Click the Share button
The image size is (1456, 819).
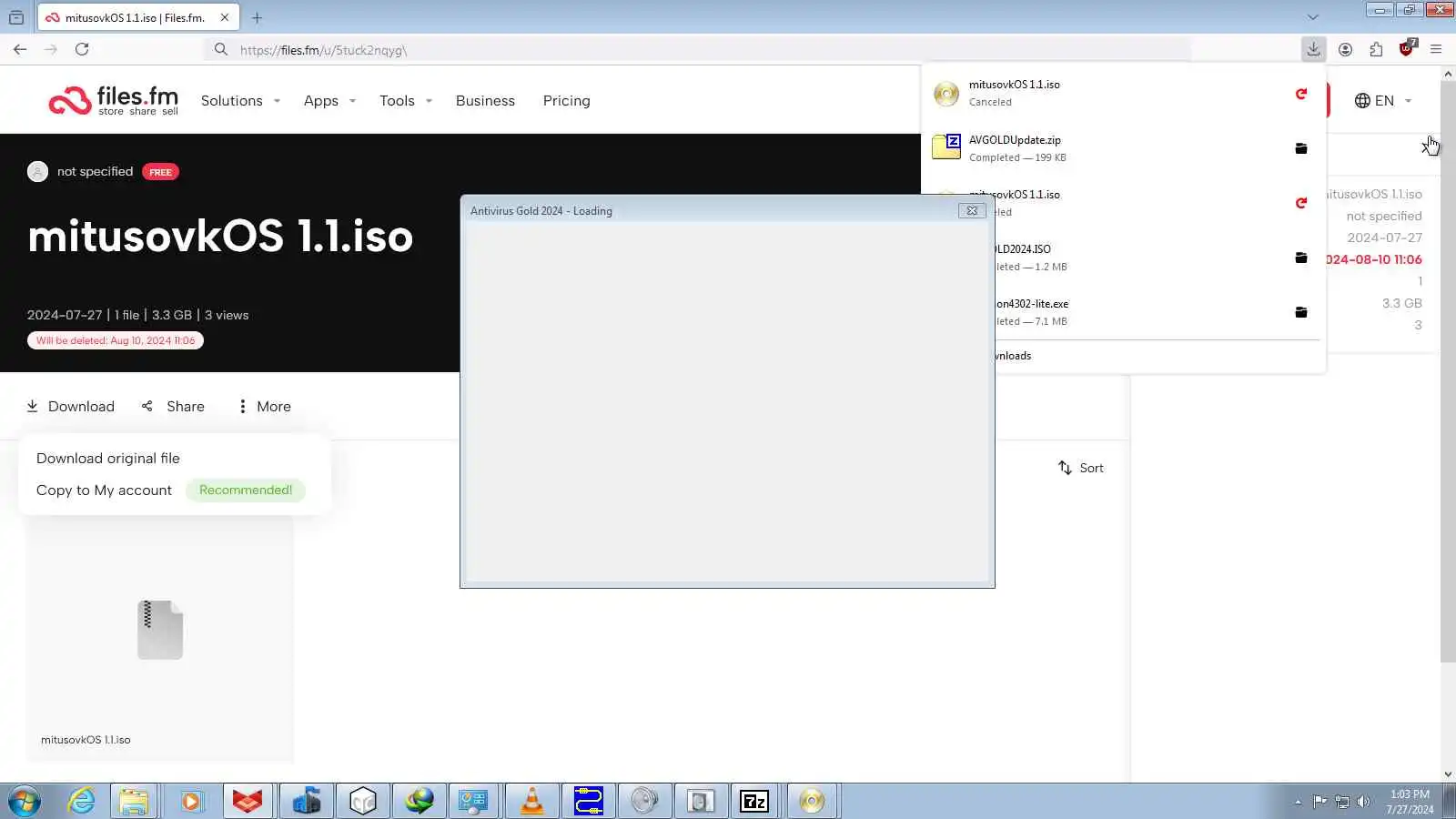pos(173,407)
